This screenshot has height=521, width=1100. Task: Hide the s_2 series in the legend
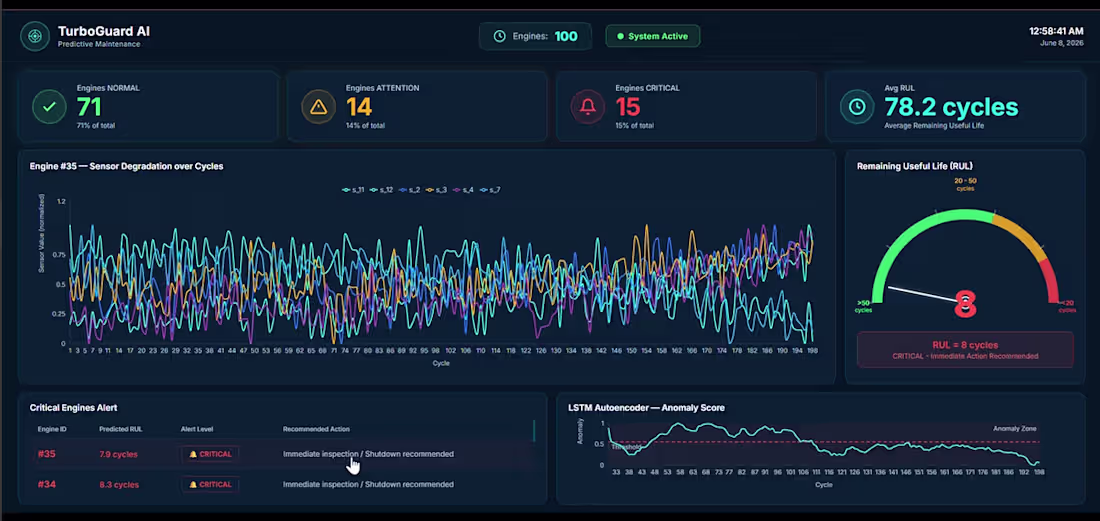tap(409, 190)
